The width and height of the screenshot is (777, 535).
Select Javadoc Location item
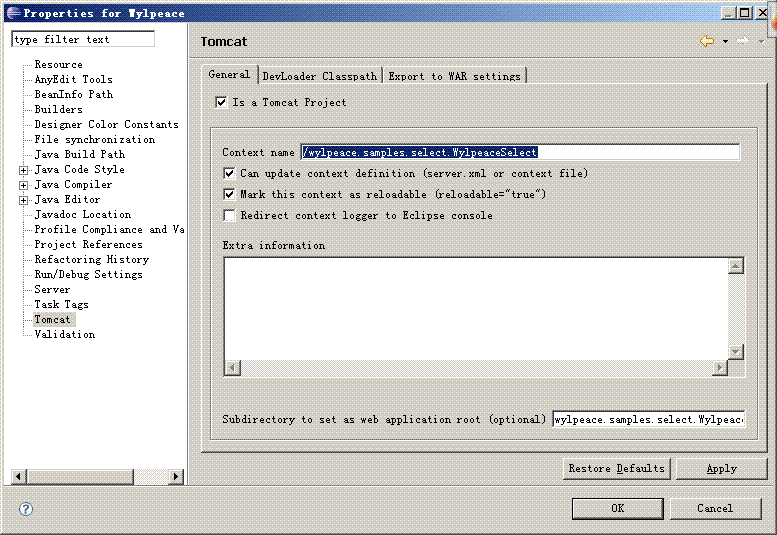pyautogui.click(x=83, y=214)
